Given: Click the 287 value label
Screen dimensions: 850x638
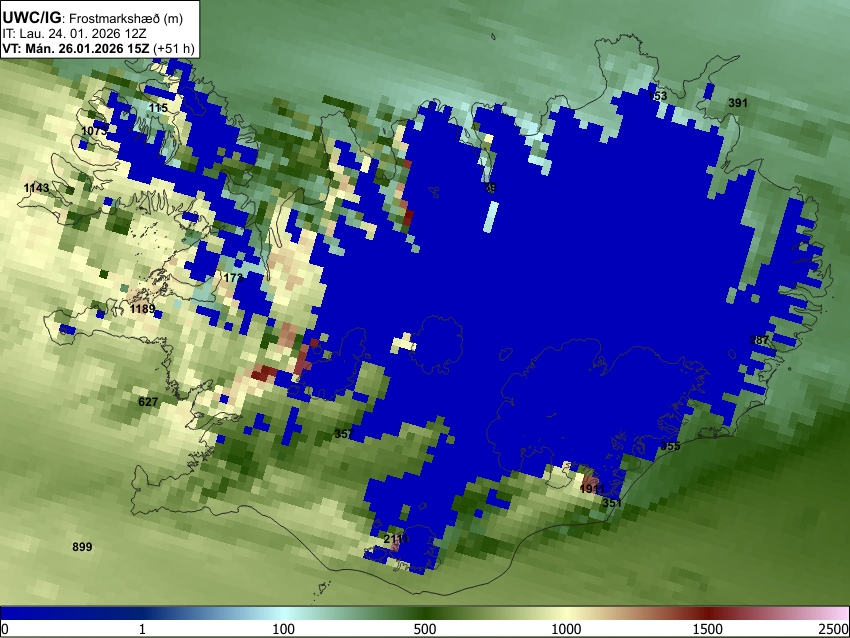Looking at the screenshot, I should click(759, 340).
